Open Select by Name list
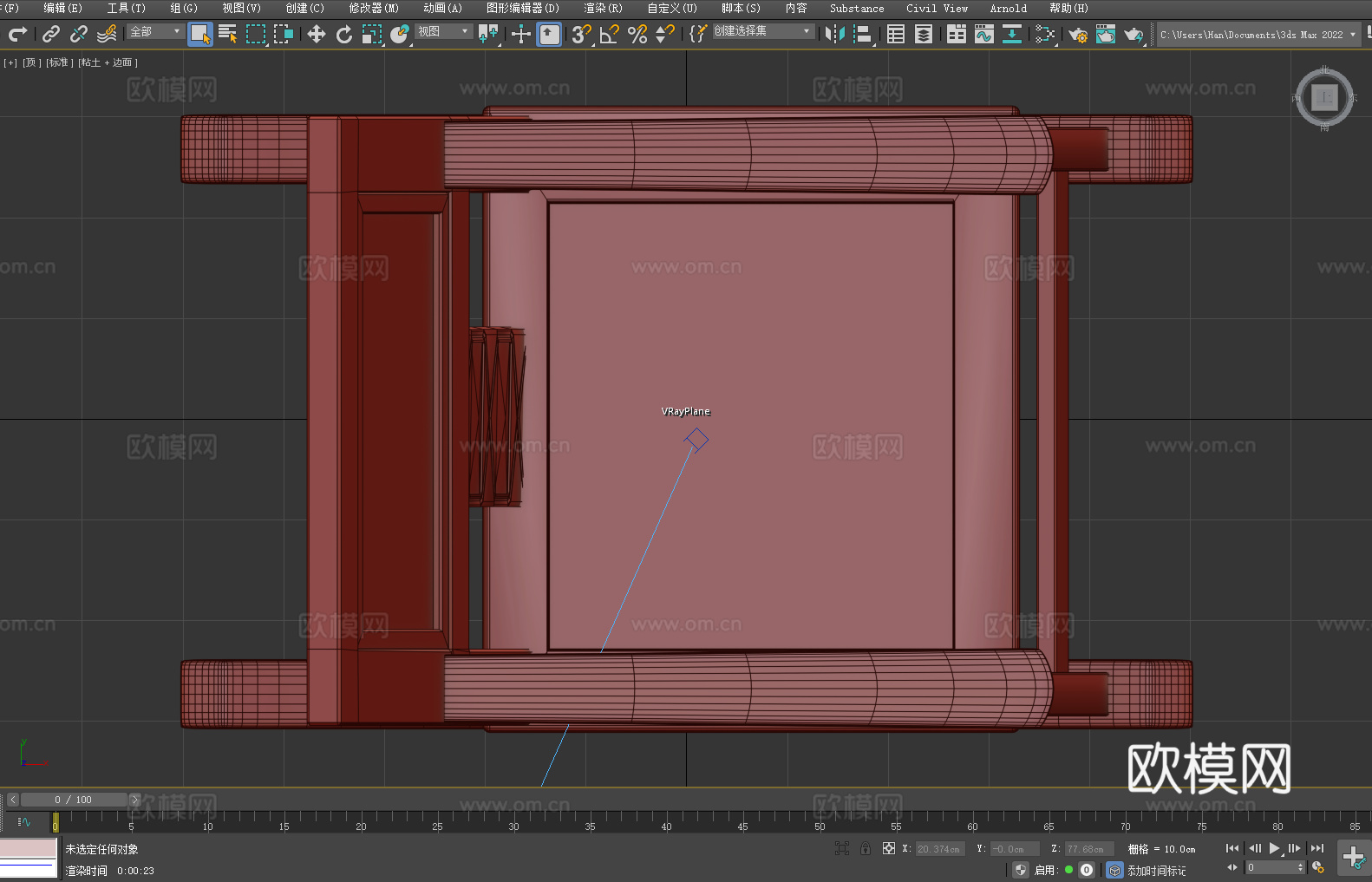 tap(228, 34)
